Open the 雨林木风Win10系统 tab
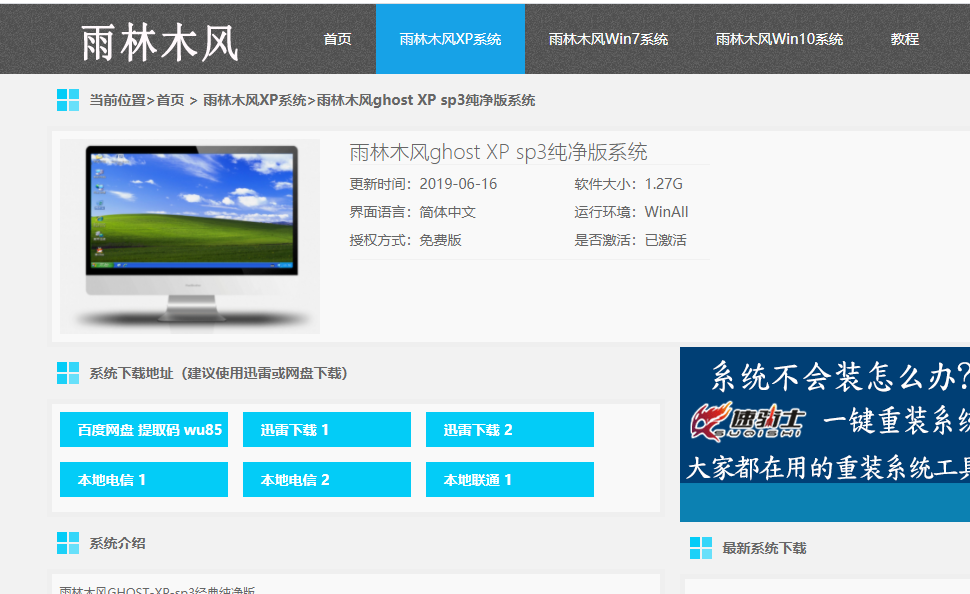This screenshot has width=970, height=594. pos(779,39)
